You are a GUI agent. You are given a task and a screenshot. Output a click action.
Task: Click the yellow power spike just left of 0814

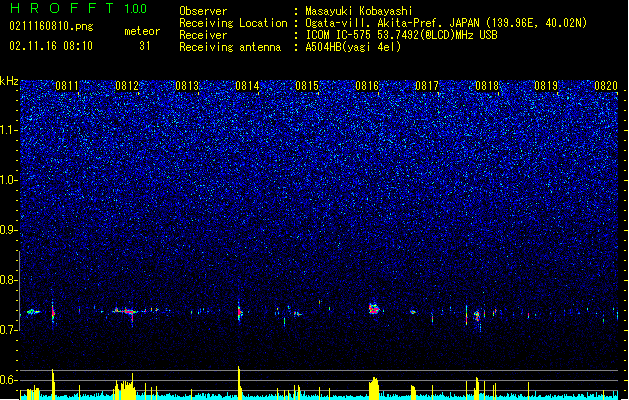click(x=239, y=382)
